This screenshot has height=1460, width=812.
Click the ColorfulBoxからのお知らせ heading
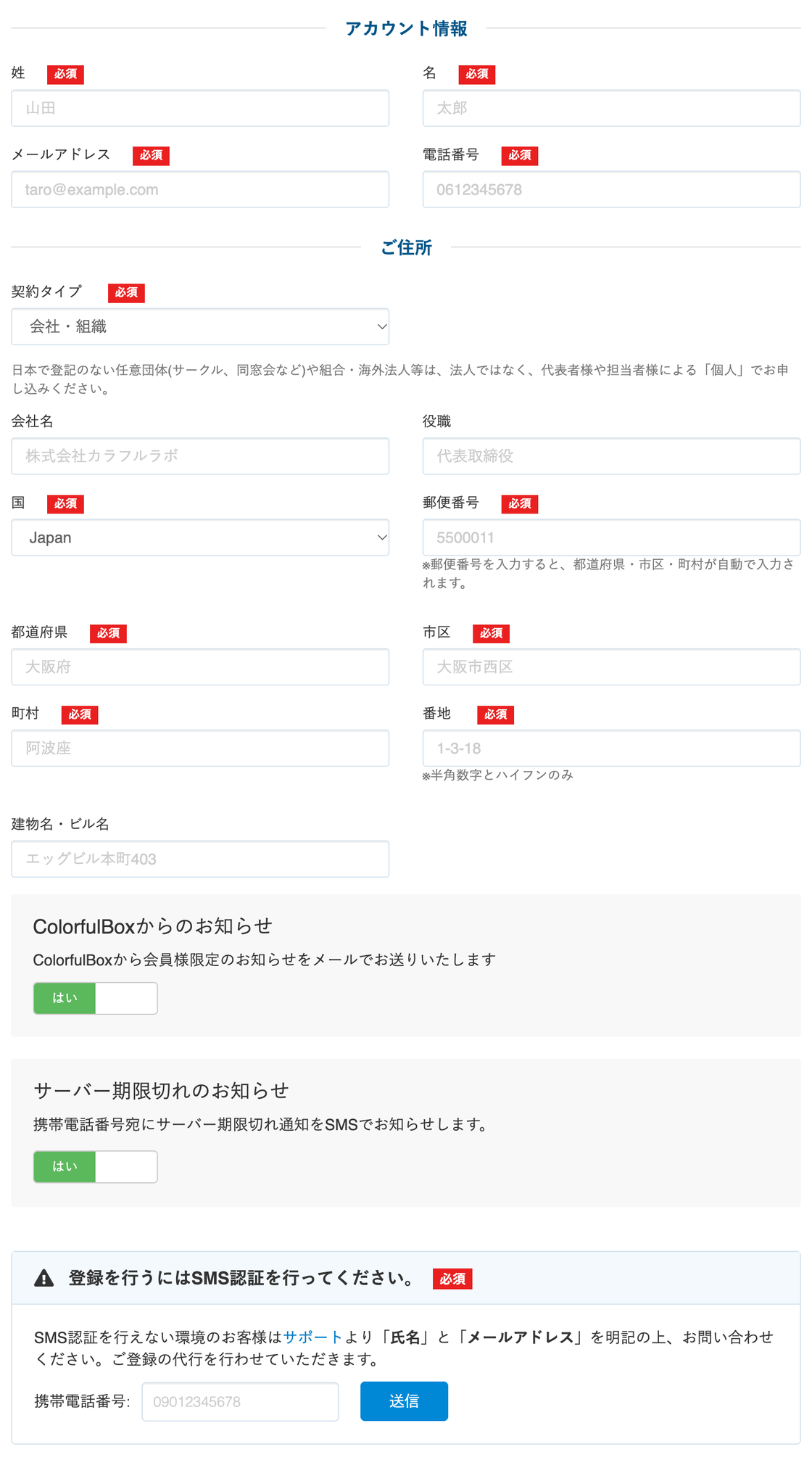click(x=152, y=926)
